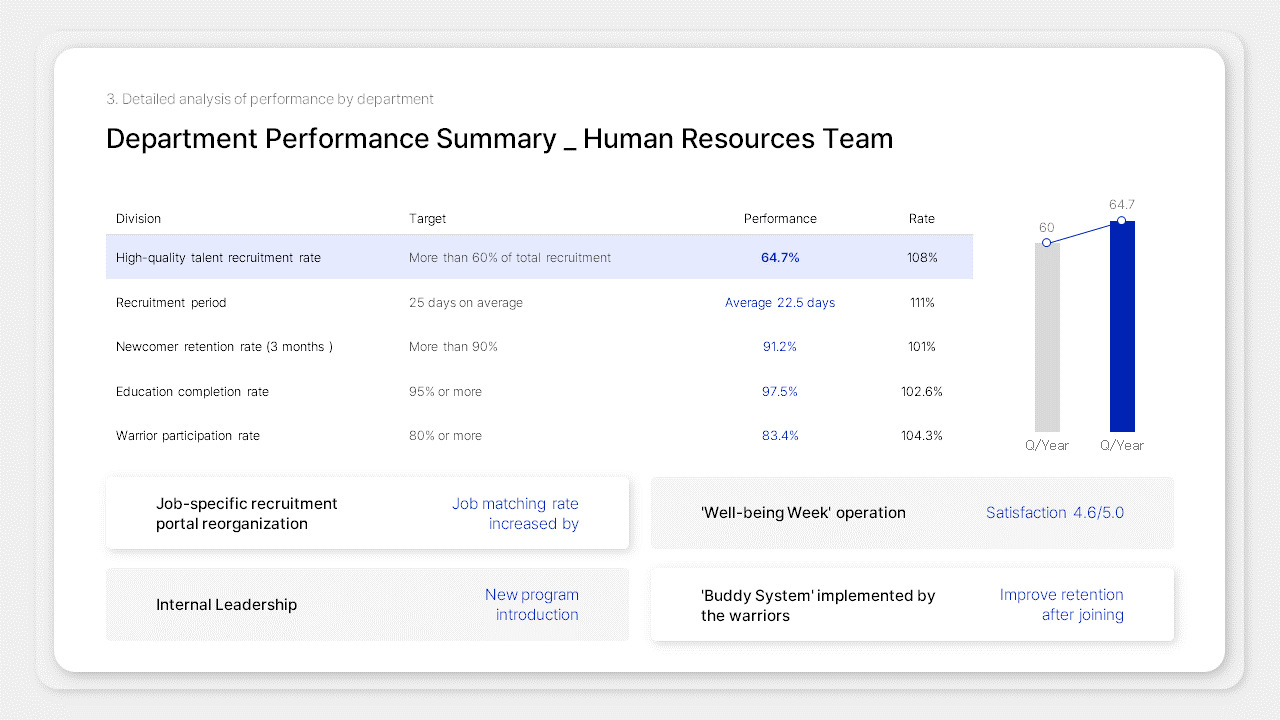Click the Rate column header
The width and height of the screenshot is (1280, 720).
click(x=921, y=218)
